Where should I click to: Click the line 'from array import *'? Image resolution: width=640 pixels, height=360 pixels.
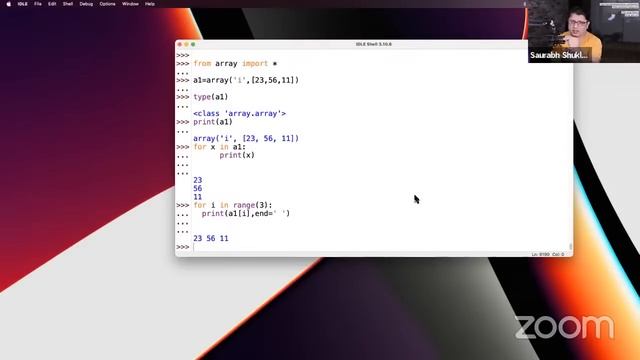click(x=235, y=64)
